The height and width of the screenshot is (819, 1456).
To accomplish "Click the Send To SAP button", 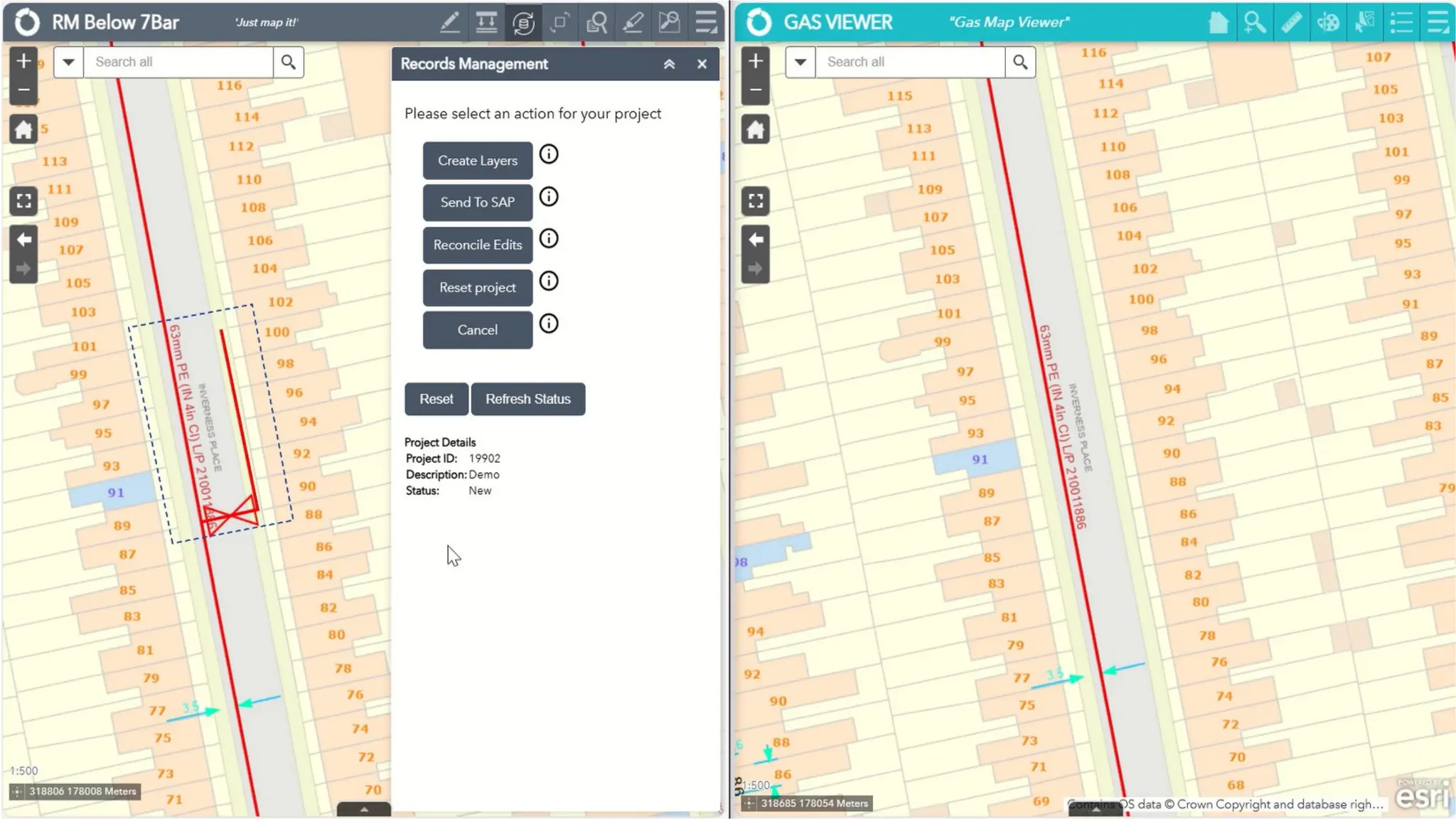I will tap(477, 203).
